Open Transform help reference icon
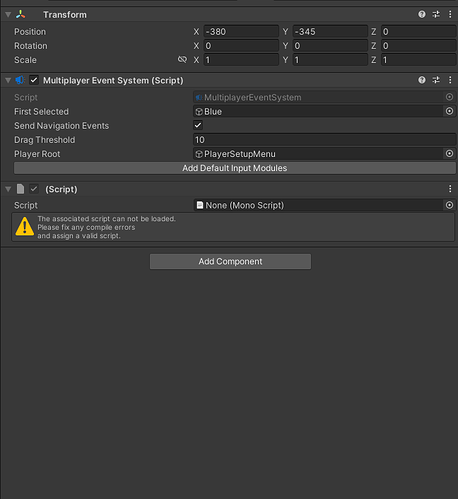 point(422,14)
